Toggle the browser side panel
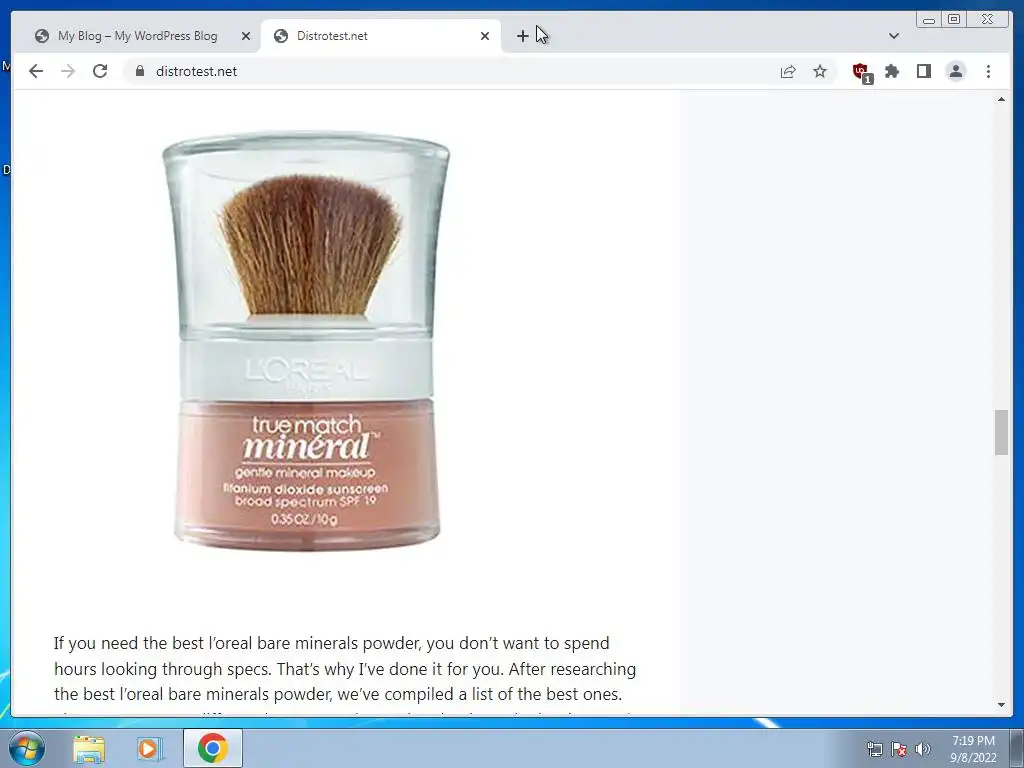The height and width of the screenshot is (768, 1024). pos(923,71)
